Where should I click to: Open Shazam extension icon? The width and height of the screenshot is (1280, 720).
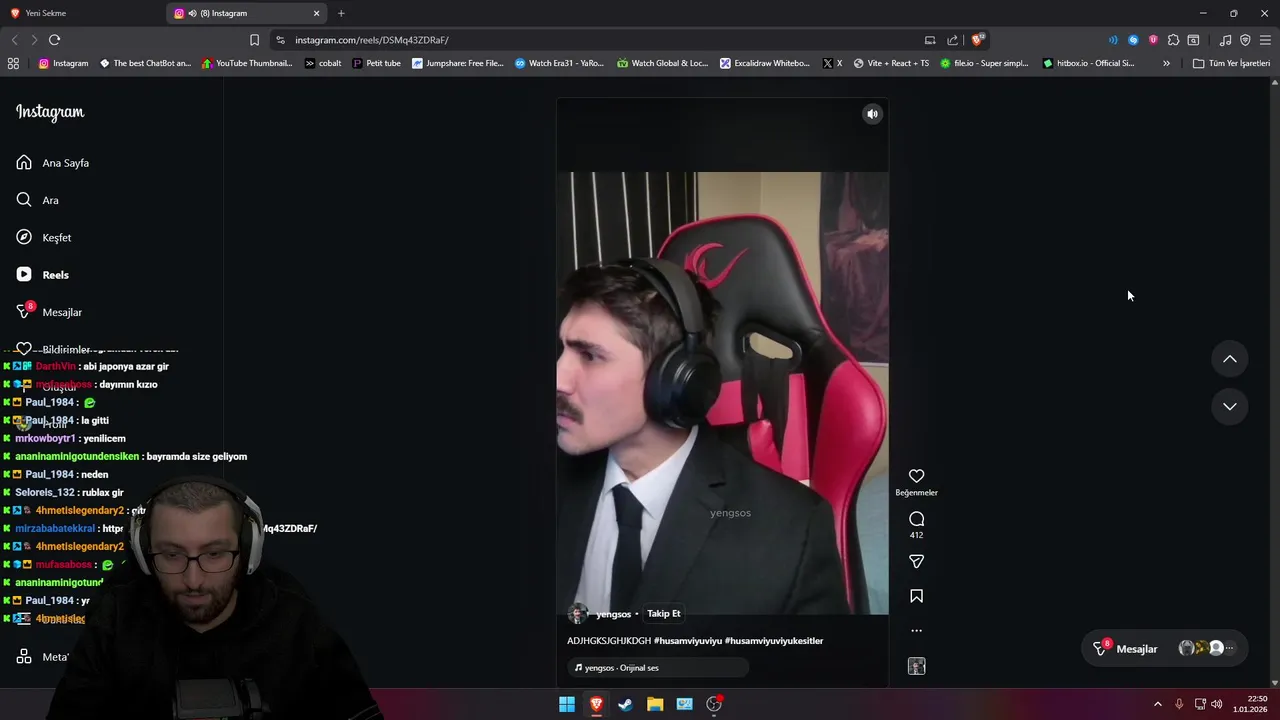1133,40
